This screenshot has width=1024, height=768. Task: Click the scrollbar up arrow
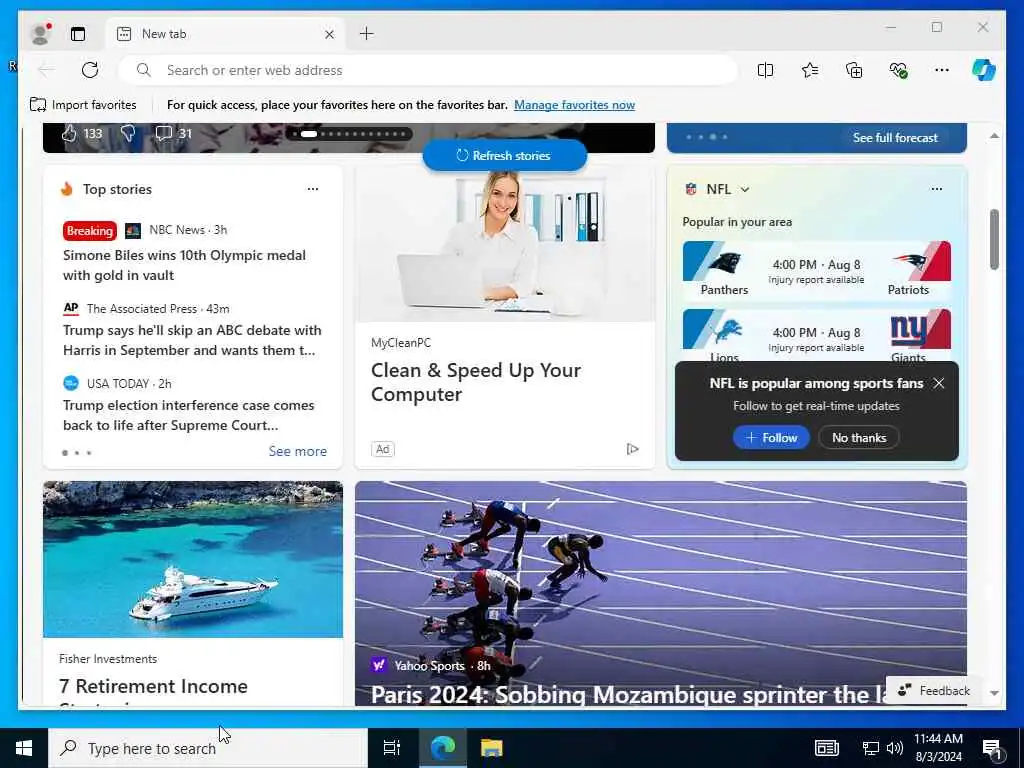click(994, 136)
